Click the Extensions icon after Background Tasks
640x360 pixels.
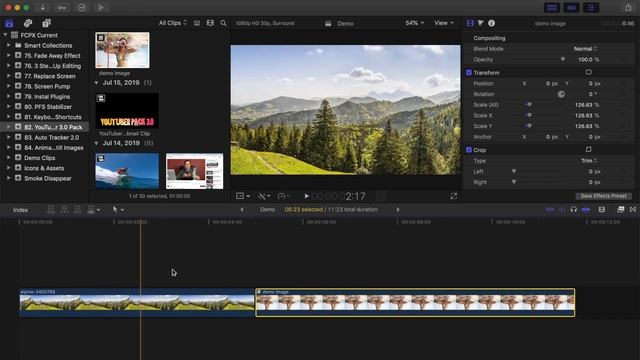coord(101,7)
